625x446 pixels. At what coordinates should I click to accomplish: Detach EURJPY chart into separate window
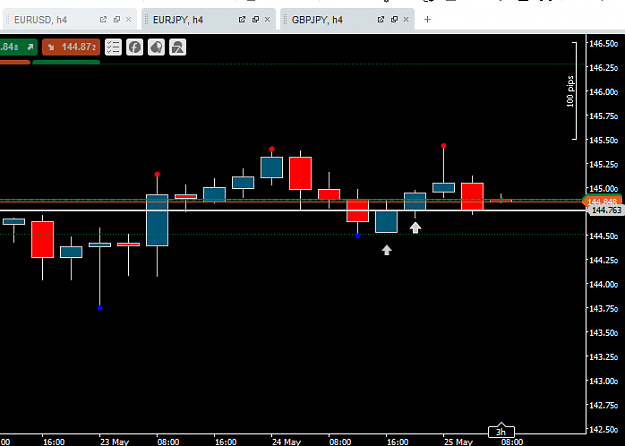[x=242, y=20]
